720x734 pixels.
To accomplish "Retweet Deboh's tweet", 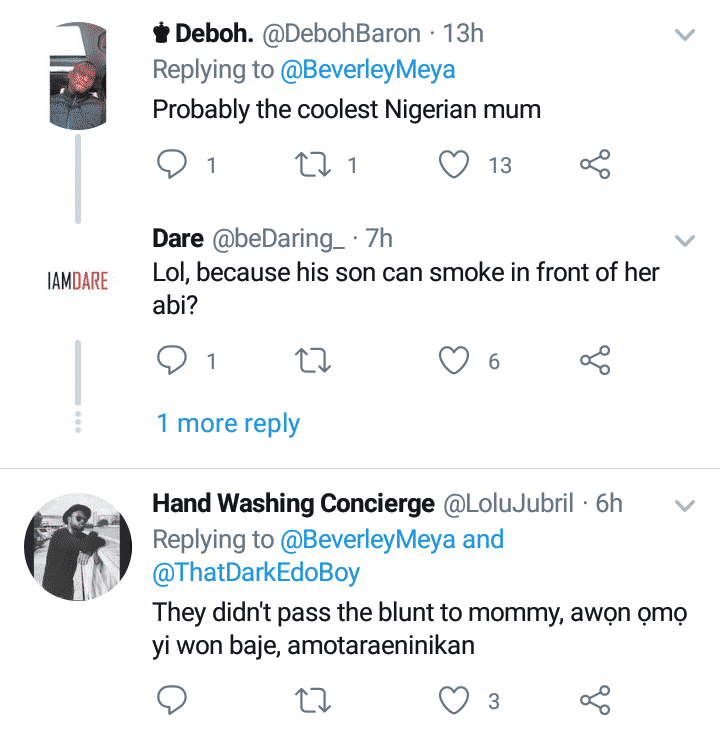I will [316, 166].
